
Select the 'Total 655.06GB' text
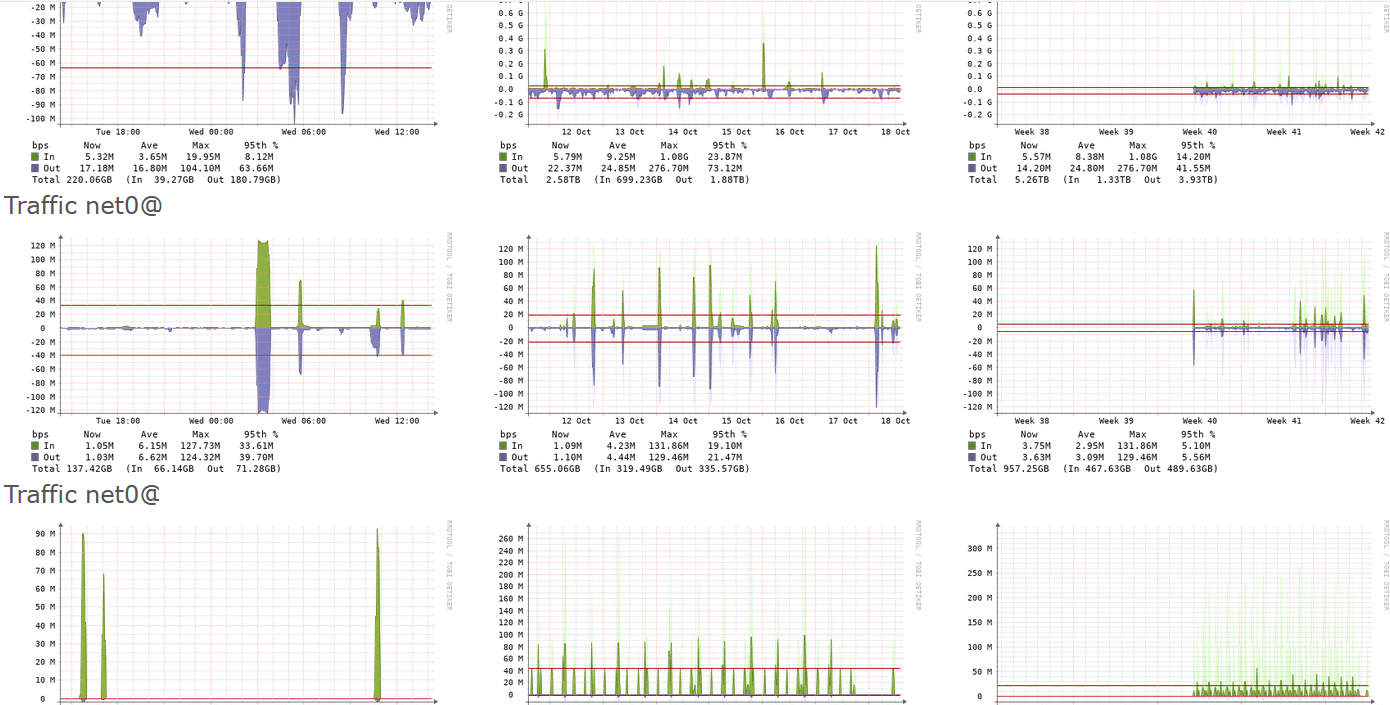point(541,469)
